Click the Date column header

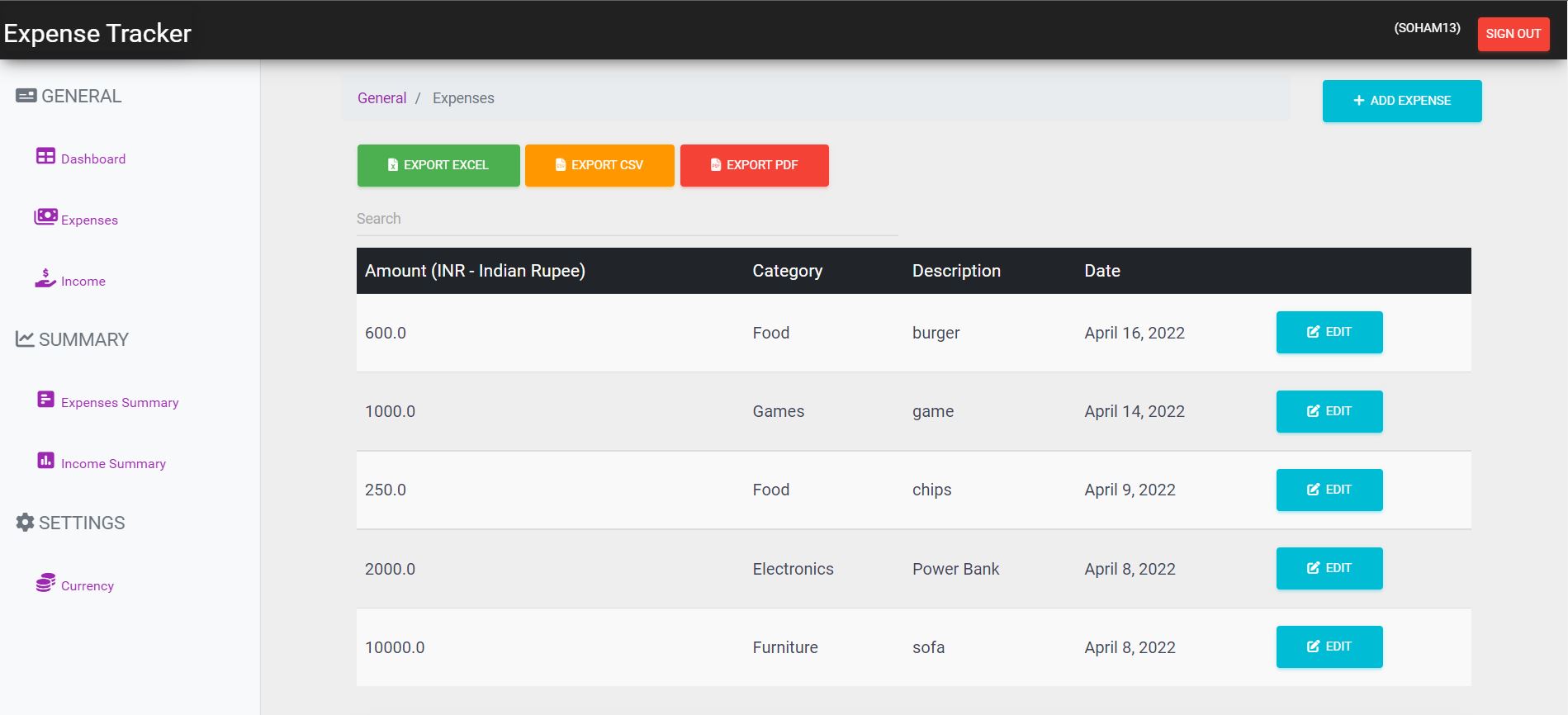1102,271
